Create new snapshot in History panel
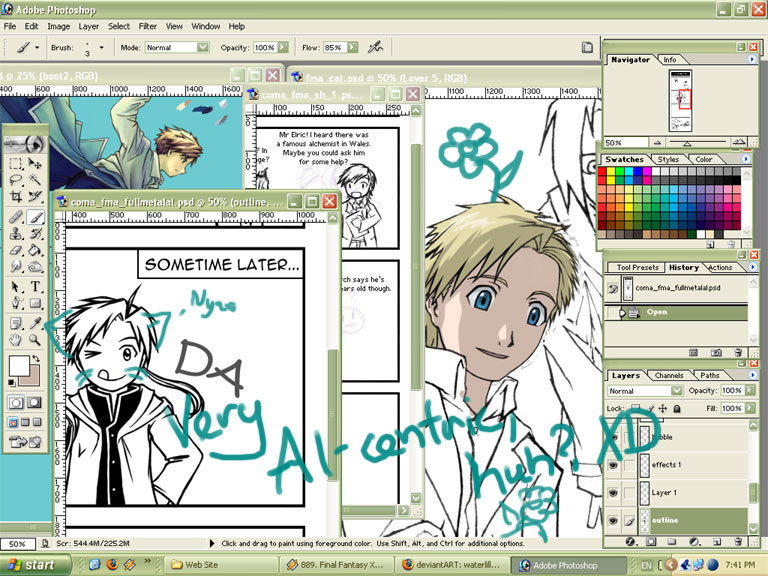Screen dimensions: 768x576 [x=716, y=352]
